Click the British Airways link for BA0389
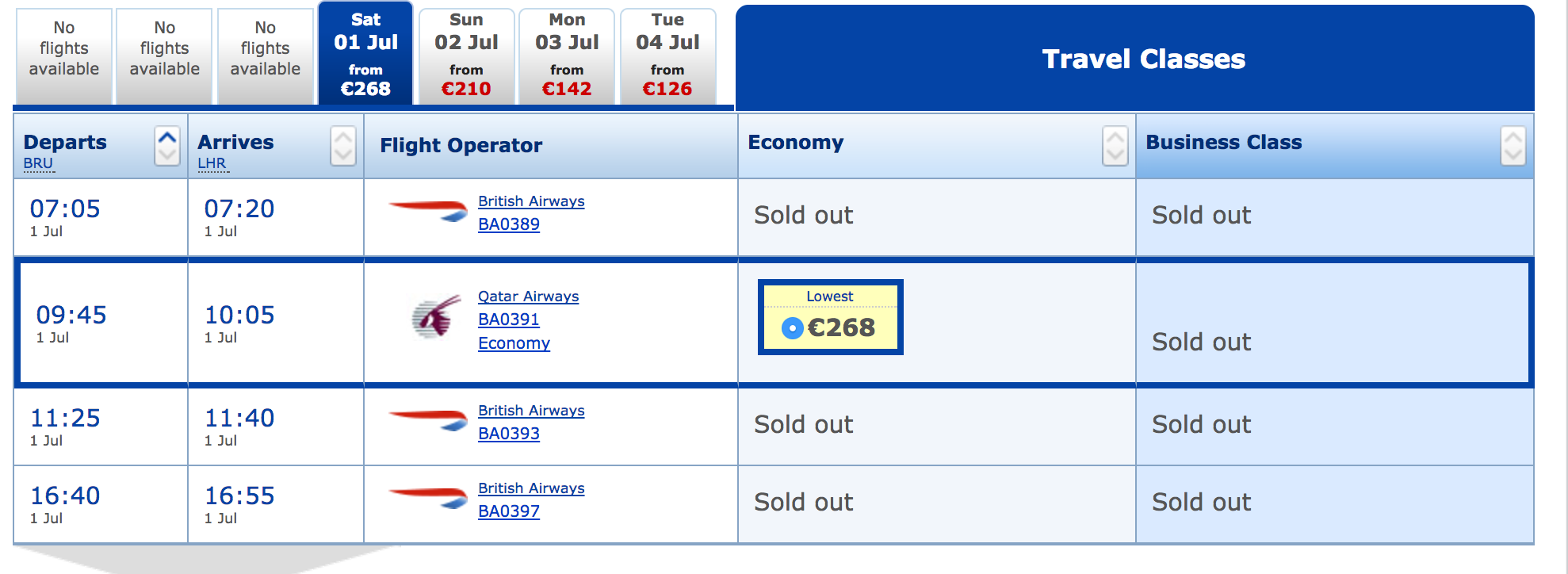This screenshot has width=1568, height=574. [530, 201]
